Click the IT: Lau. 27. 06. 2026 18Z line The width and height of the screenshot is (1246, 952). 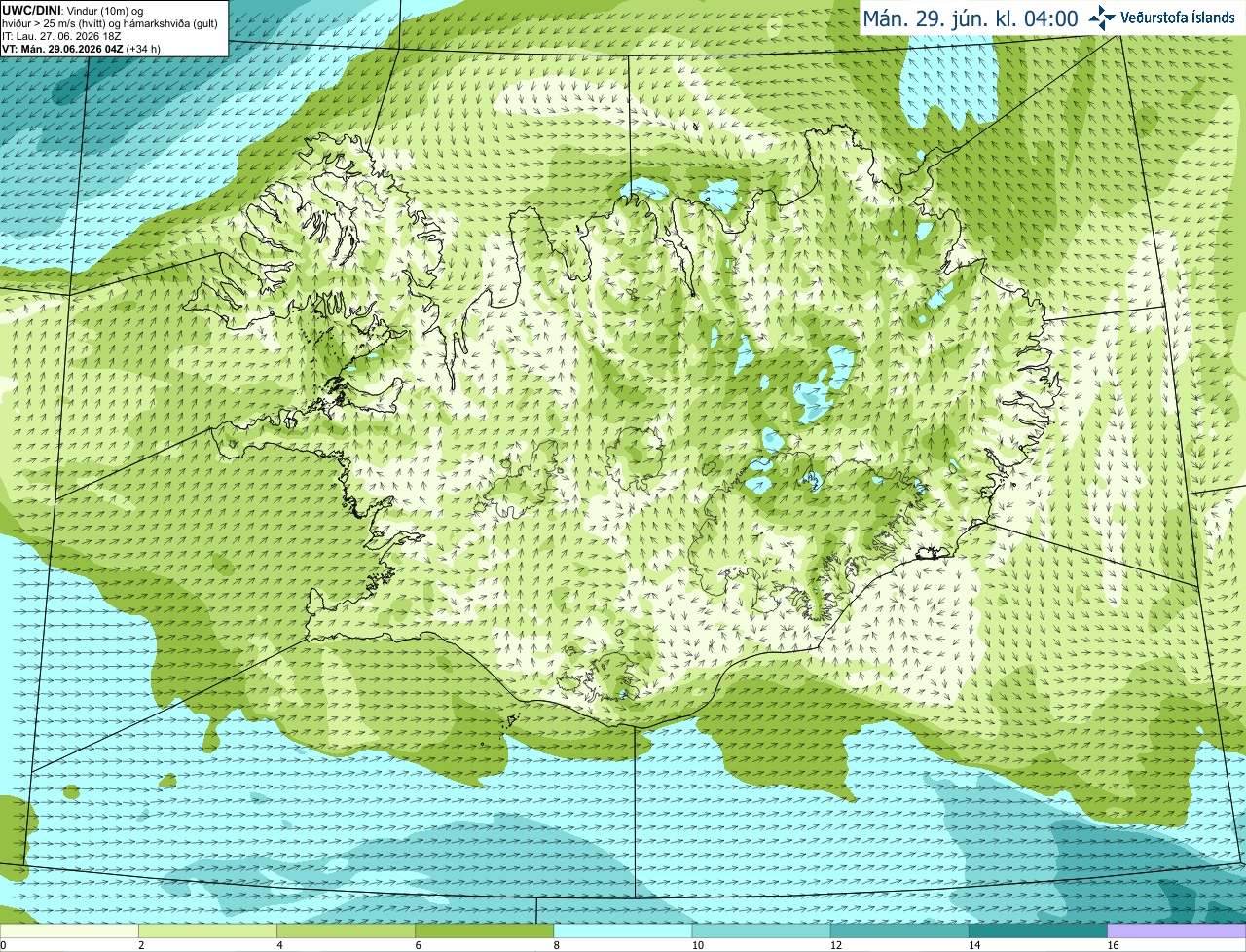(x=61, y=36)
